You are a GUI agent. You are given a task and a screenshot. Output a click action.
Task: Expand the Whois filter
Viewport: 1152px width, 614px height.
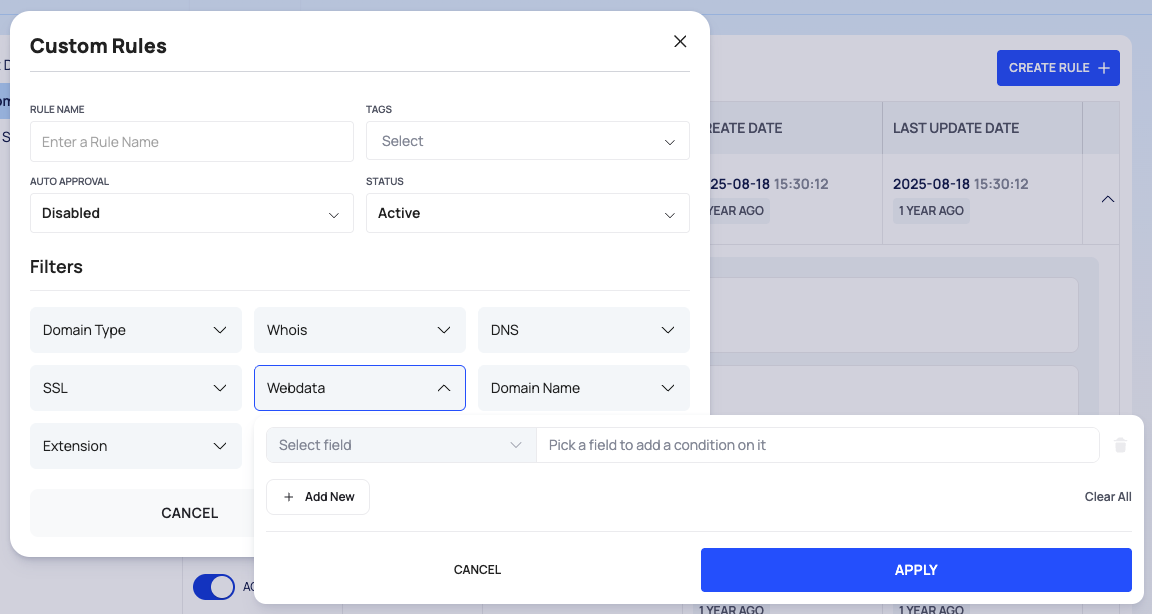360,330
